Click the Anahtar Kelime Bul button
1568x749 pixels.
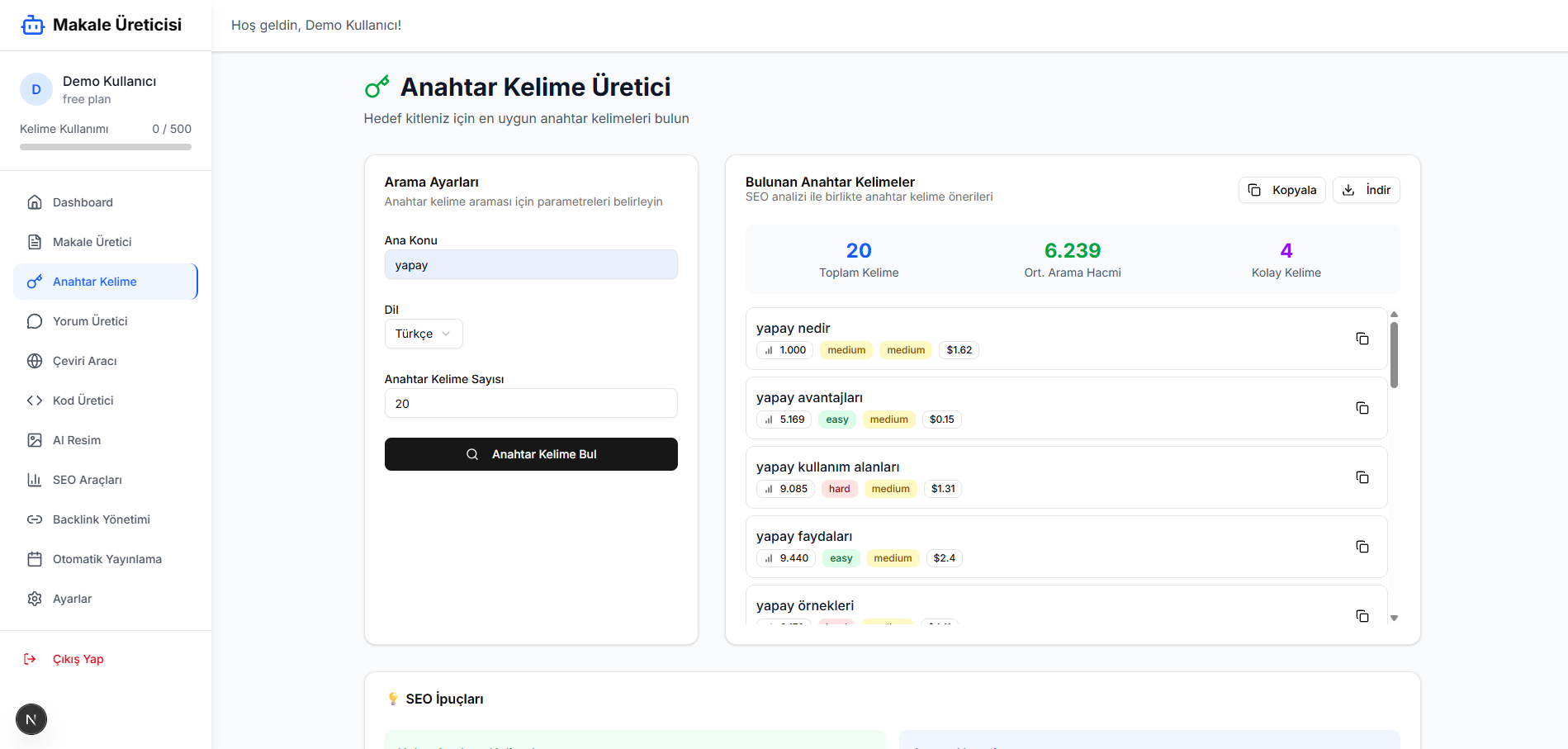point(531,454)
